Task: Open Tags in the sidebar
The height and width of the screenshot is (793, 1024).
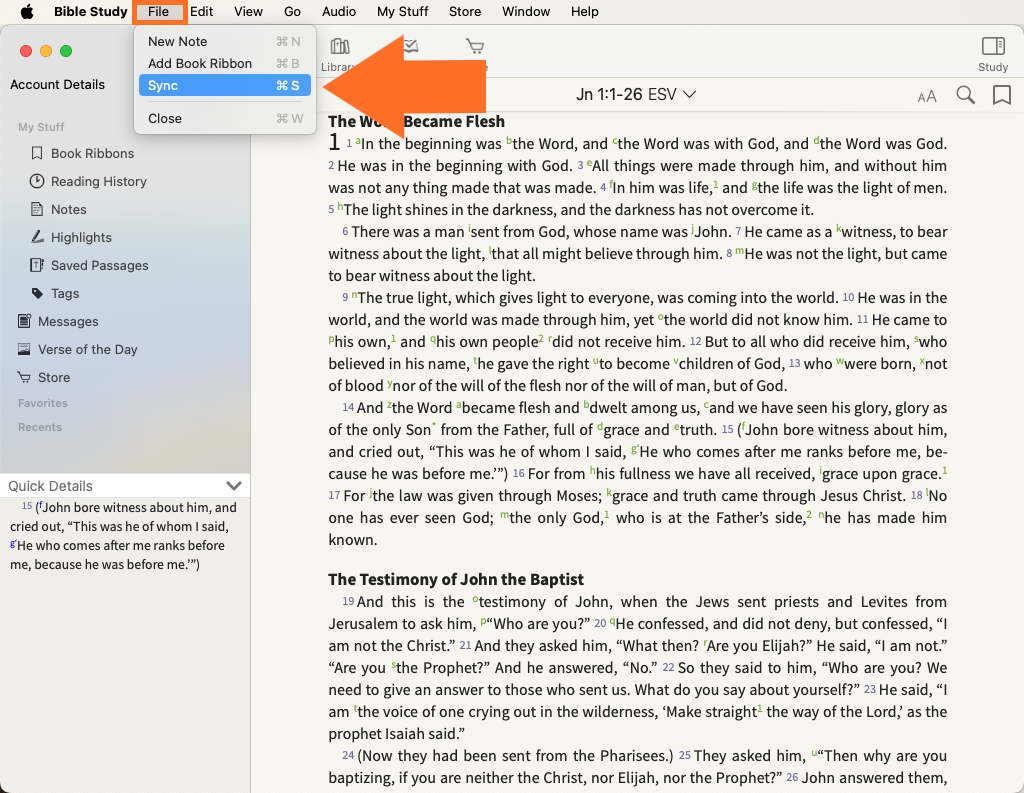Action: coord(65,294)
